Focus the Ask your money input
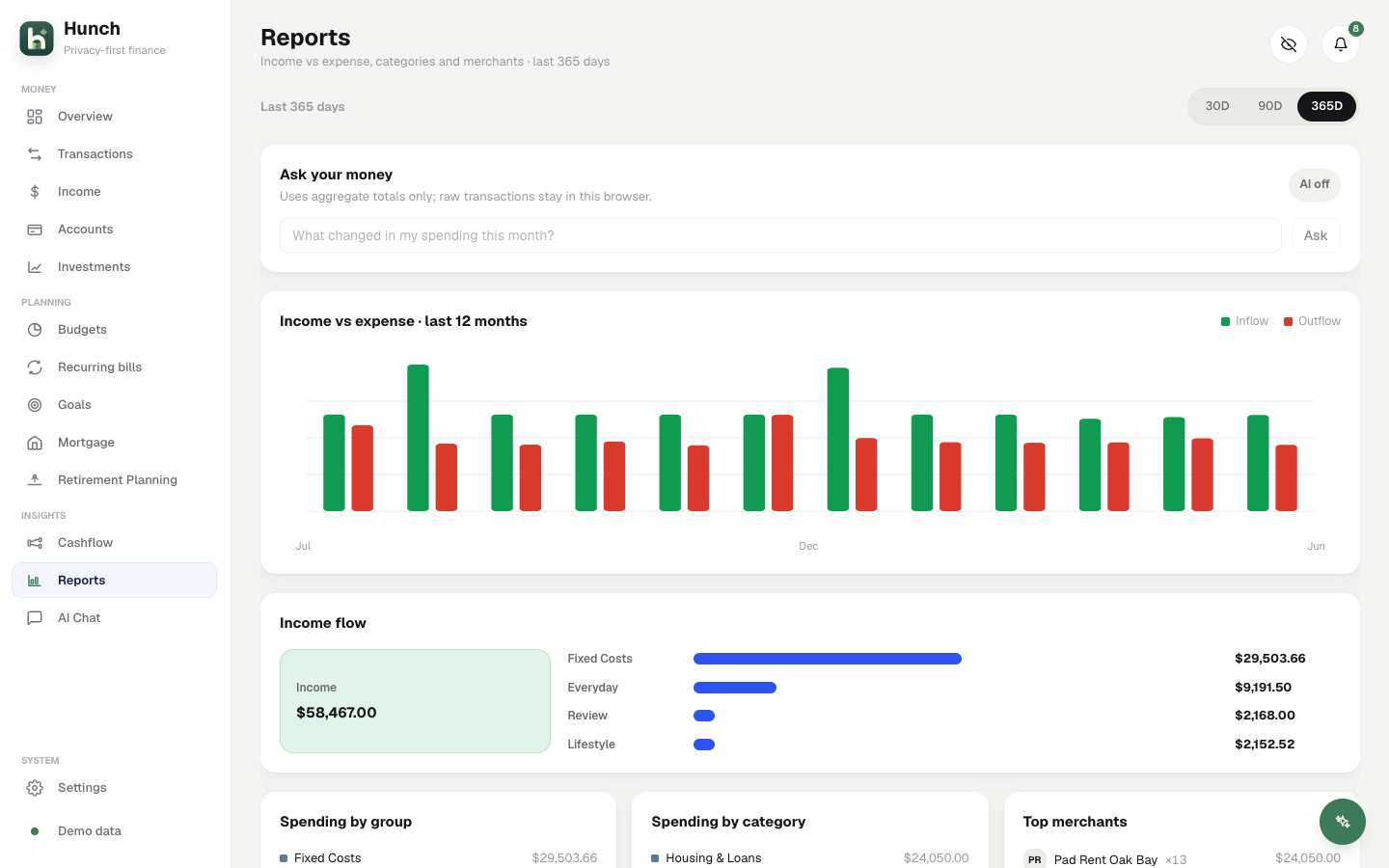Viewport: 1389px width, 868px height. tap(780, 235)
